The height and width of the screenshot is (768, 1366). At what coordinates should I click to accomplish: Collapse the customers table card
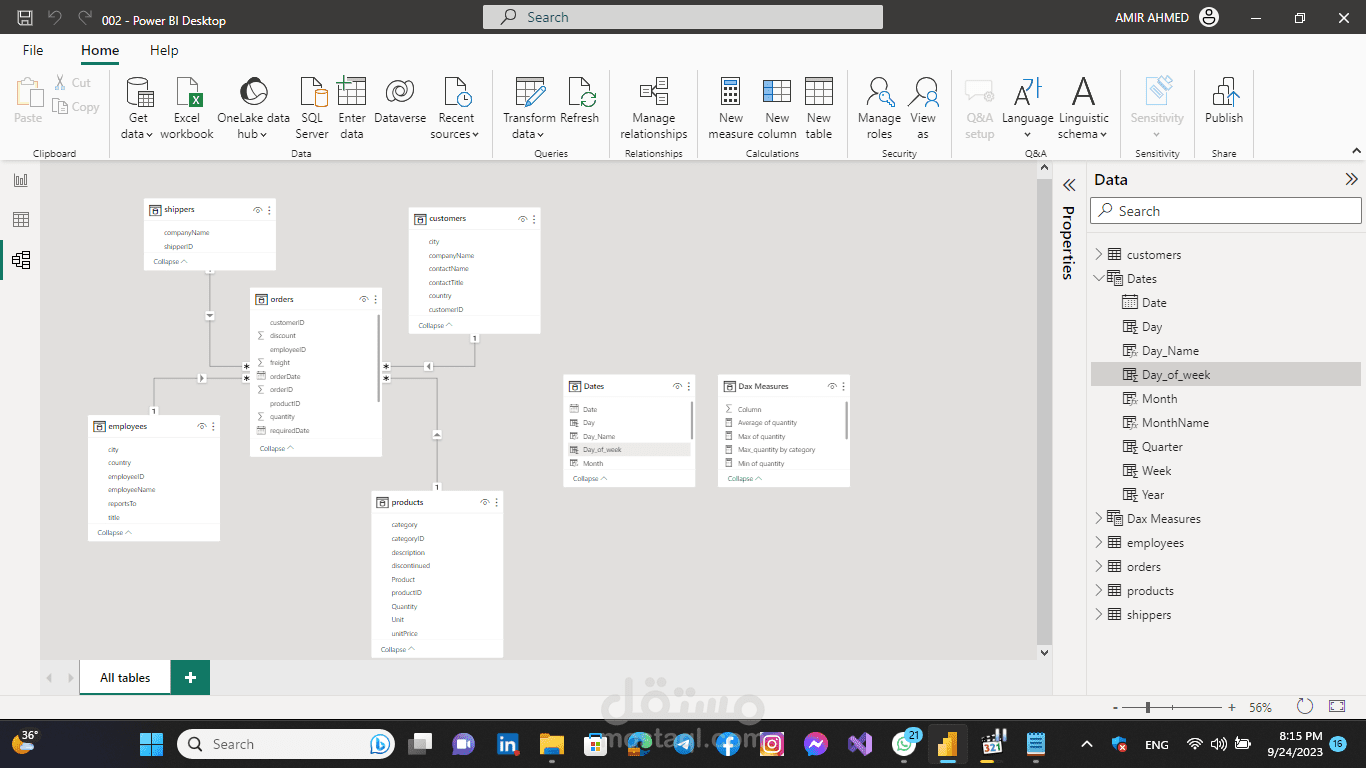(434, 326)
